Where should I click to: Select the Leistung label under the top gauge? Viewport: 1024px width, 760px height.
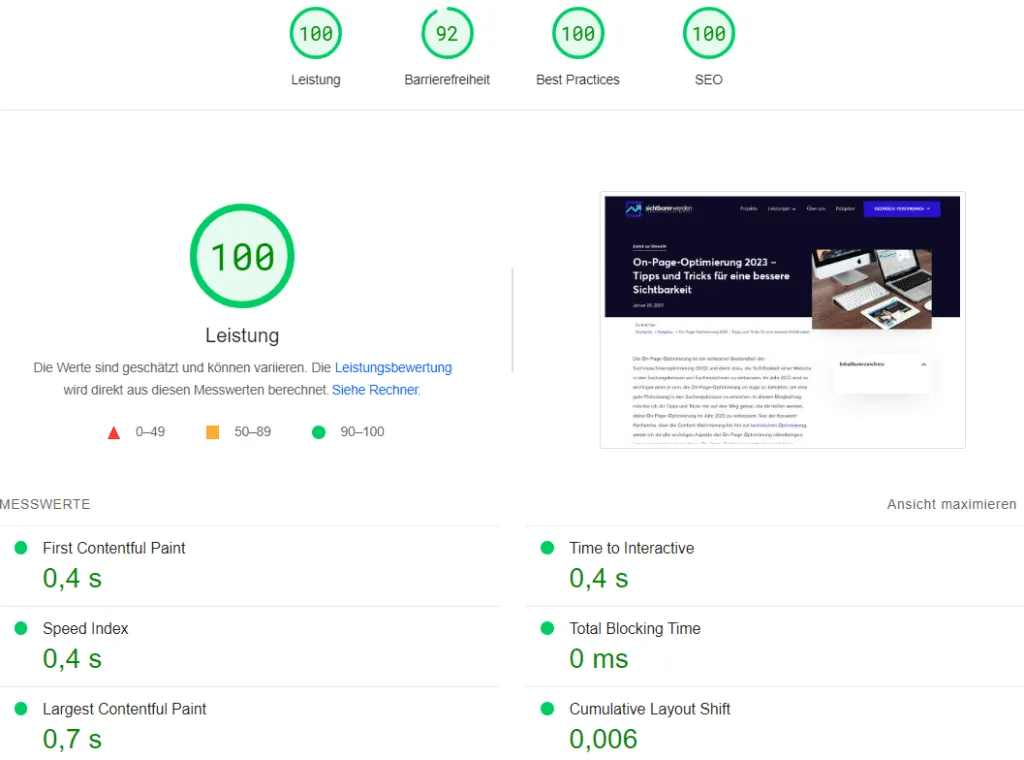(x=316, y=80)
